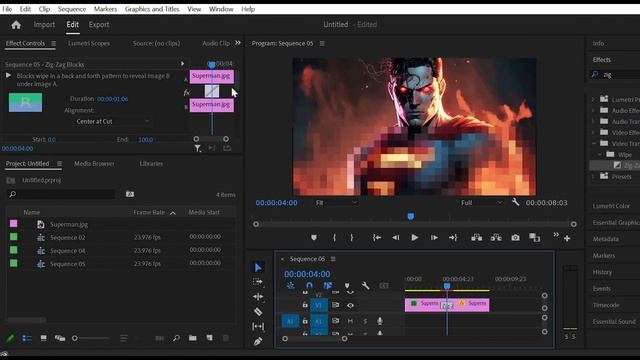This screenshot has width=640, height=360.
Task: Open Project panel hamburger menu
Action: tap(59, 164)
